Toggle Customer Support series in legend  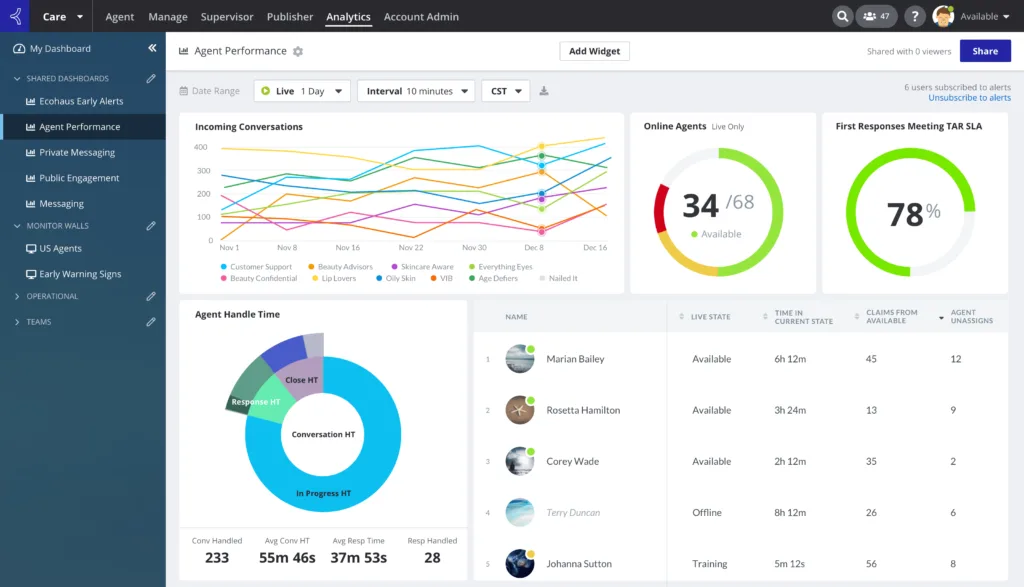tap(256, 266)
